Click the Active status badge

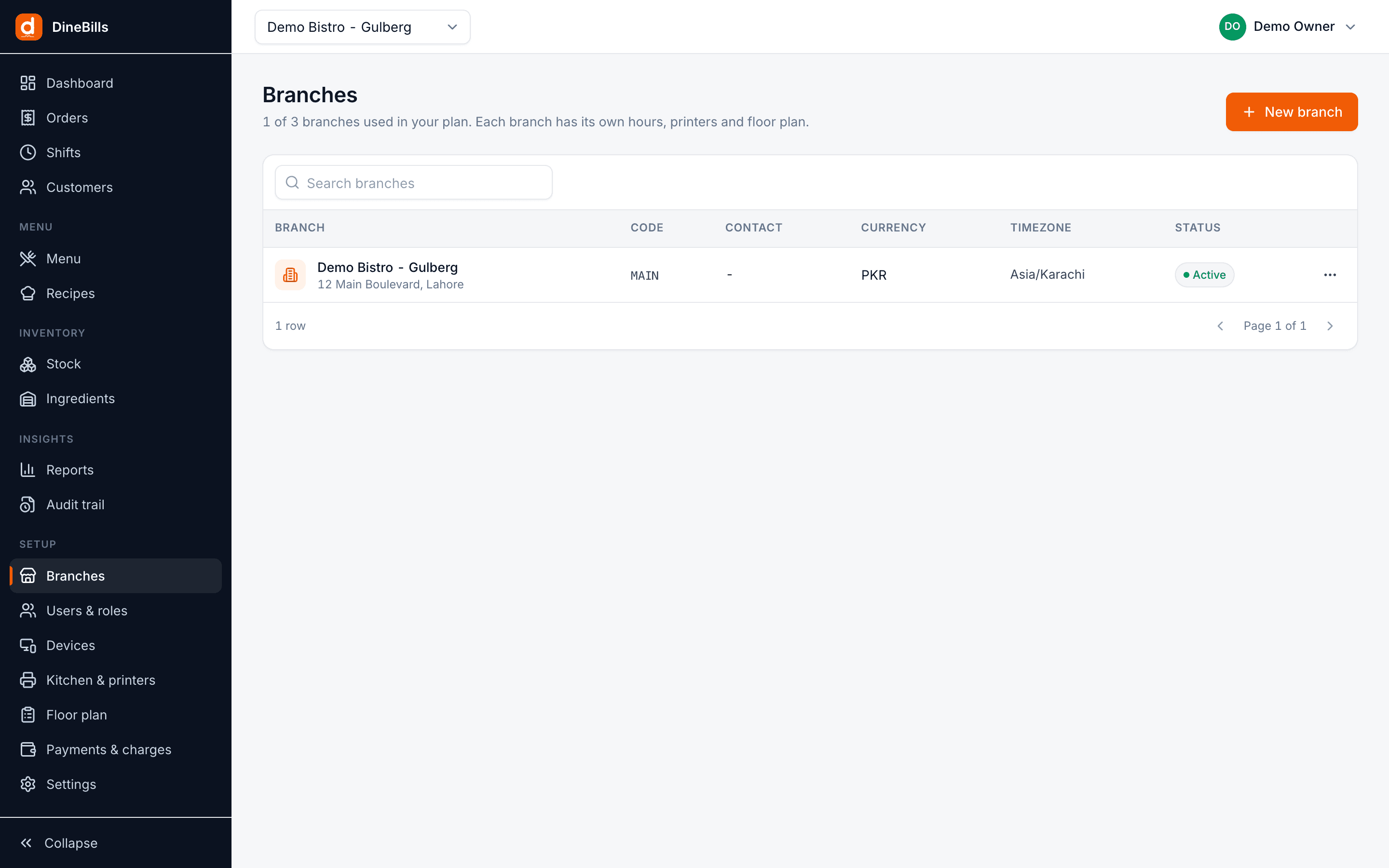tap(1204, 275)
